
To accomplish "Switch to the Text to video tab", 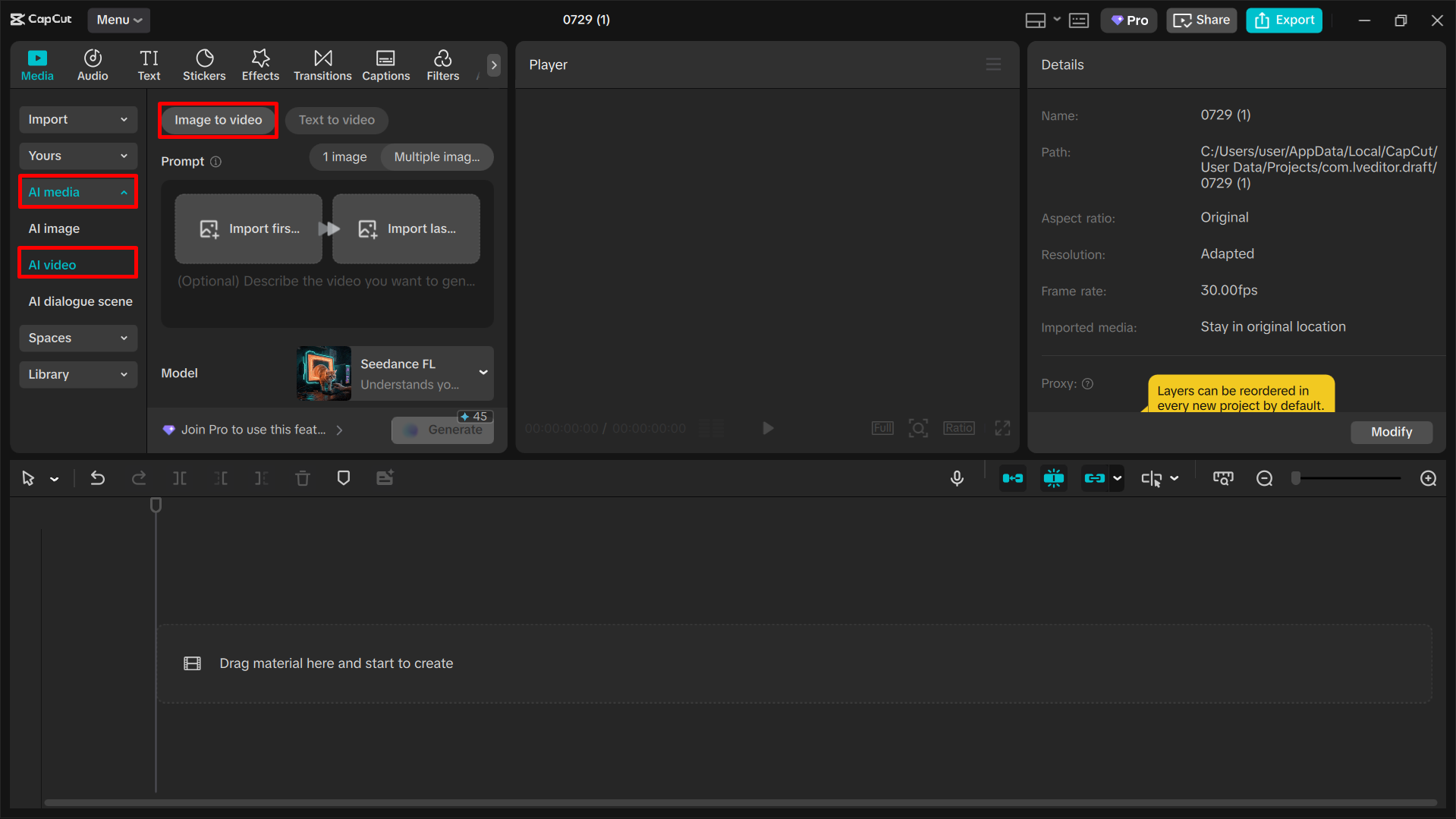I will tap(336, 120).
